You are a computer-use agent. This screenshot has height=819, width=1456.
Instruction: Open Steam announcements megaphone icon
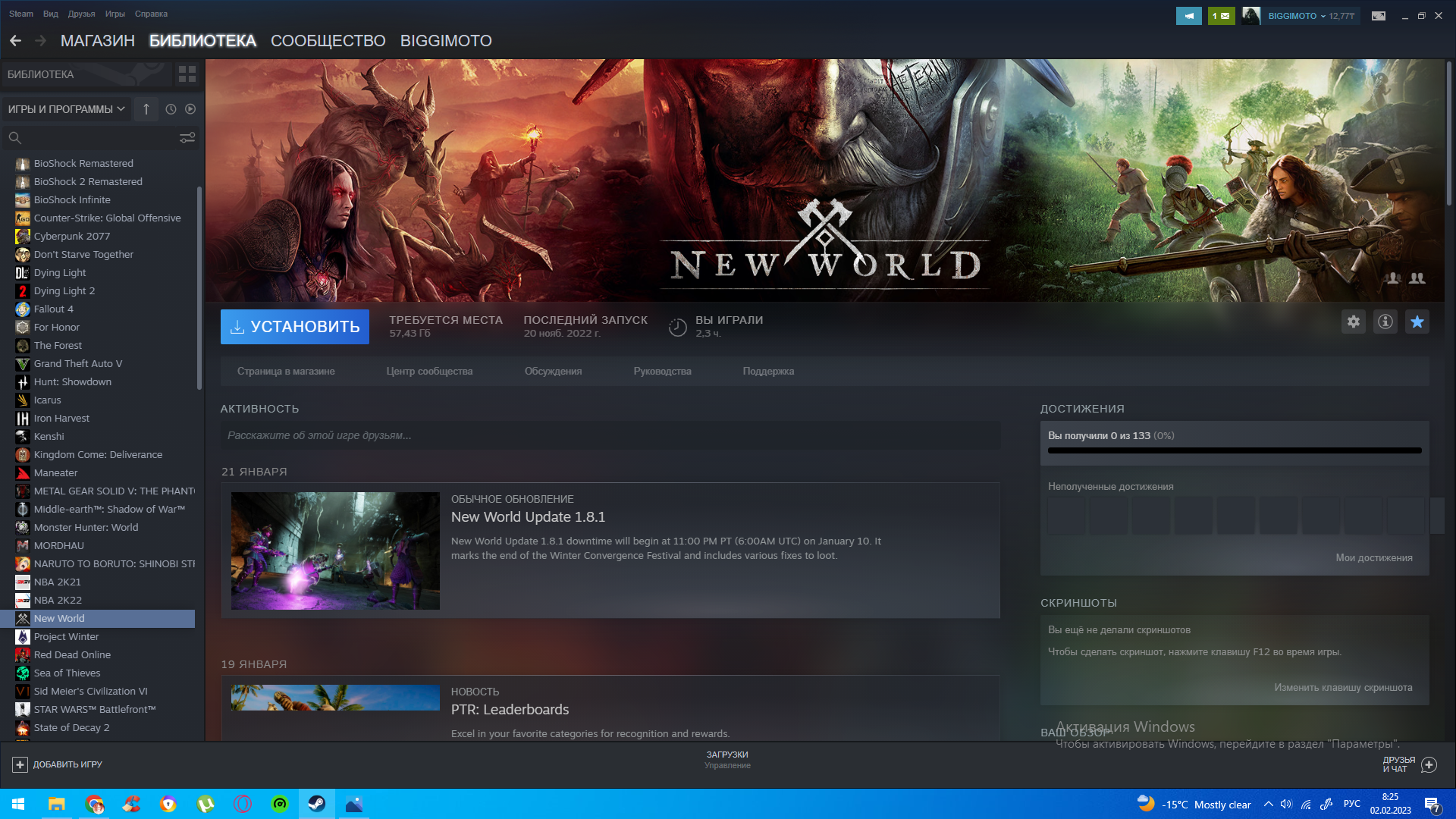[1189, 16]
